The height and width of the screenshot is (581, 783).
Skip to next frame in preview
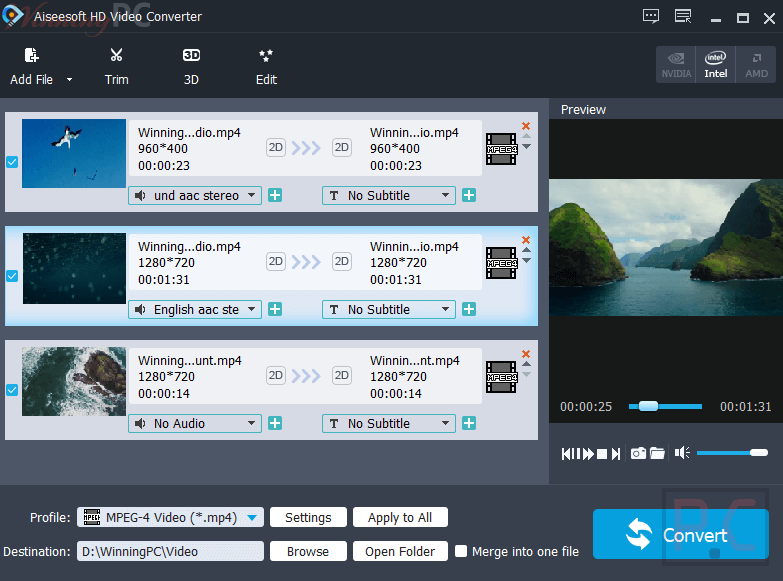coord(616,454)
